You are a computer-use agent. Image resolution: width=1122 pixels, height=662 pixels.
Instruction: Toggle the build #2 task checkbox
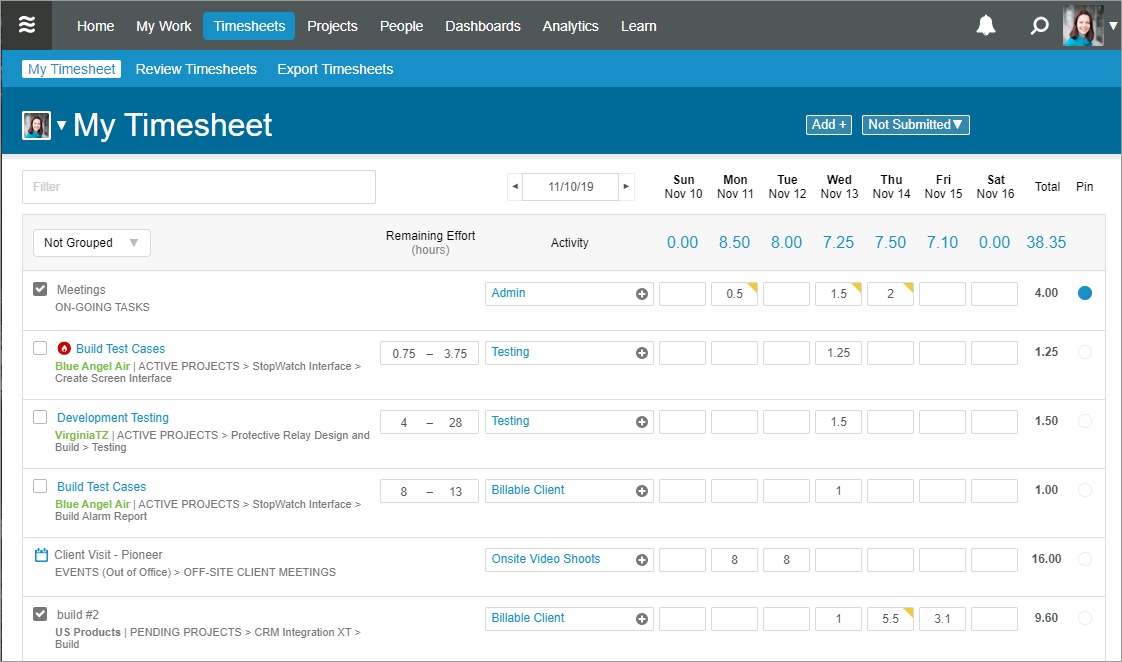tap(40, 614)
